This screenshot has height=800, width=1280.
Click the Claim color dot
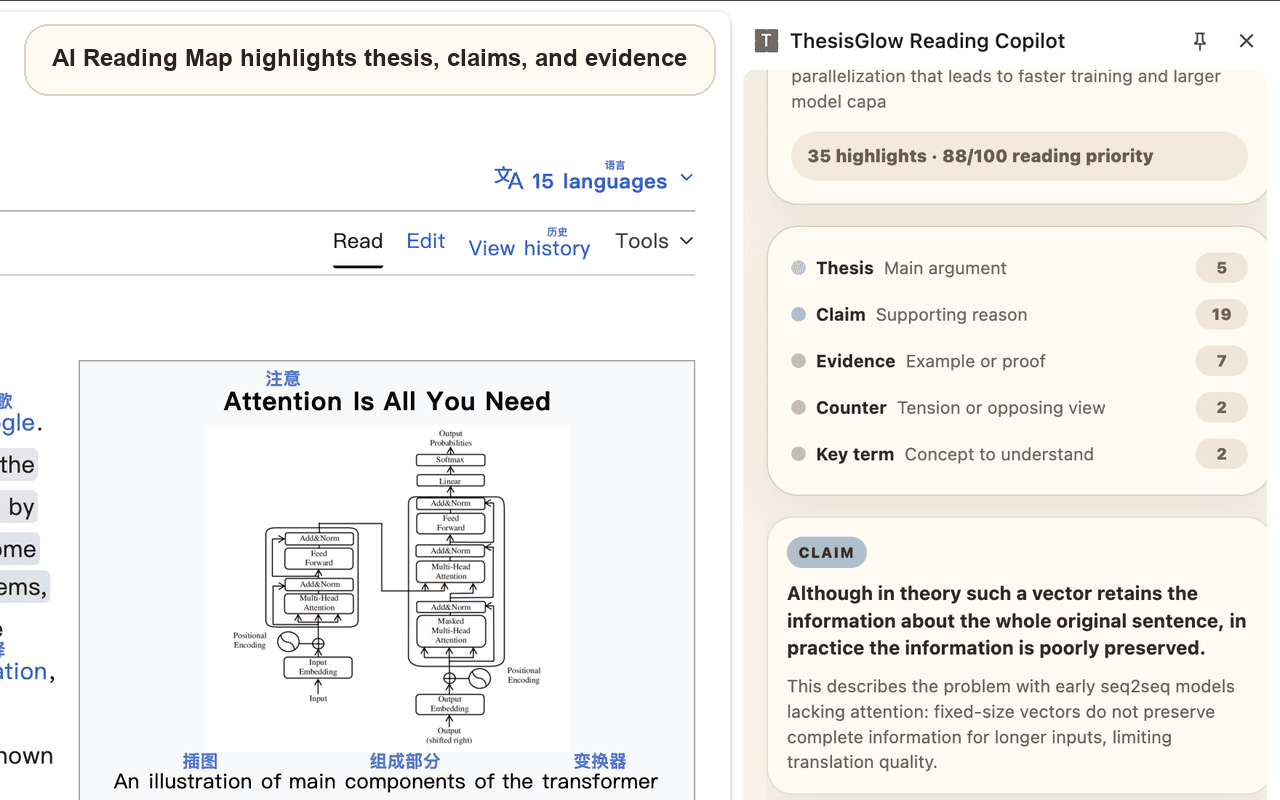(x=798, y=314)
